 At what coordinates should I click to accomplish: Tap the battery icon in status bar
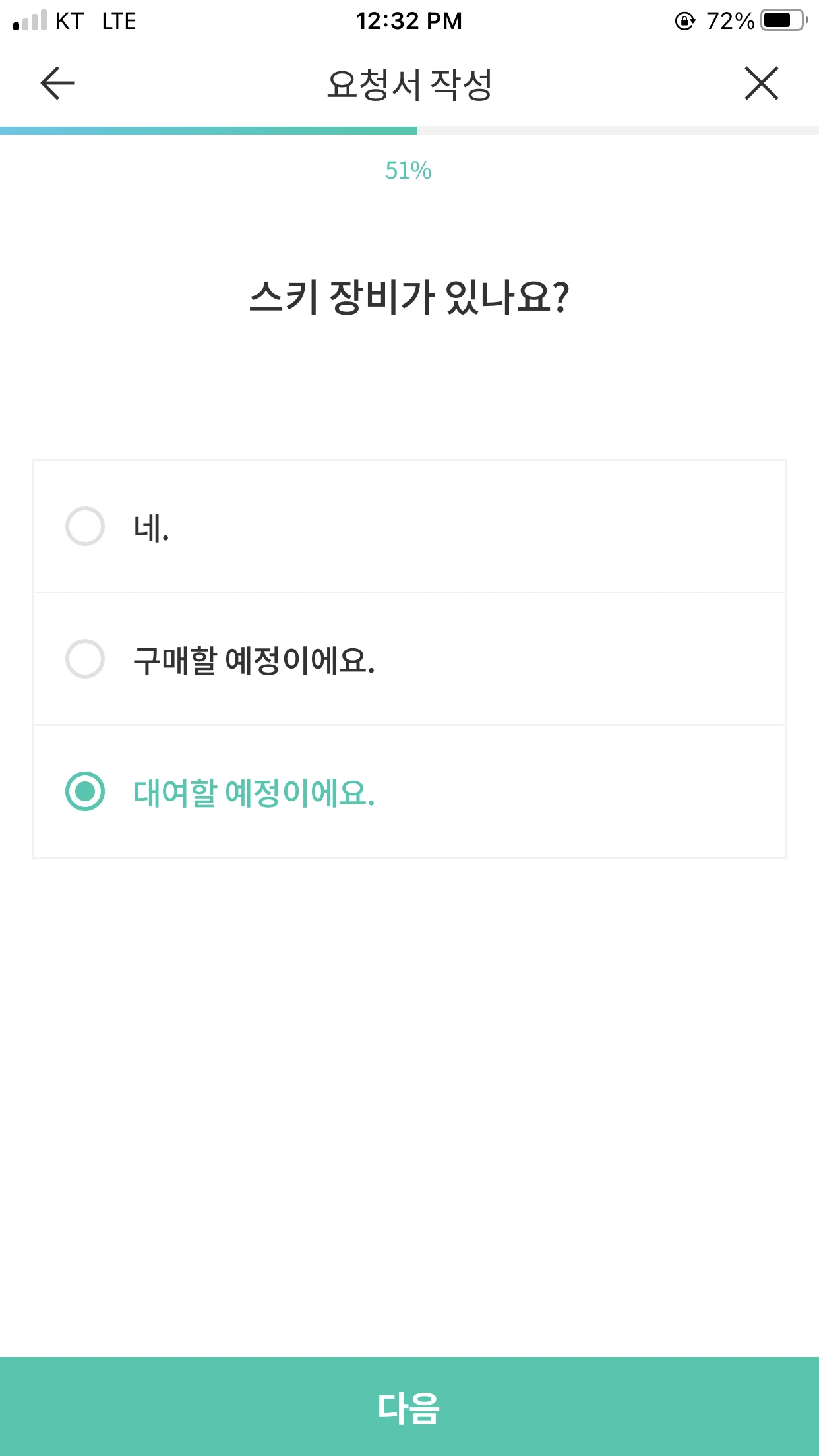[x=783, y=21]
